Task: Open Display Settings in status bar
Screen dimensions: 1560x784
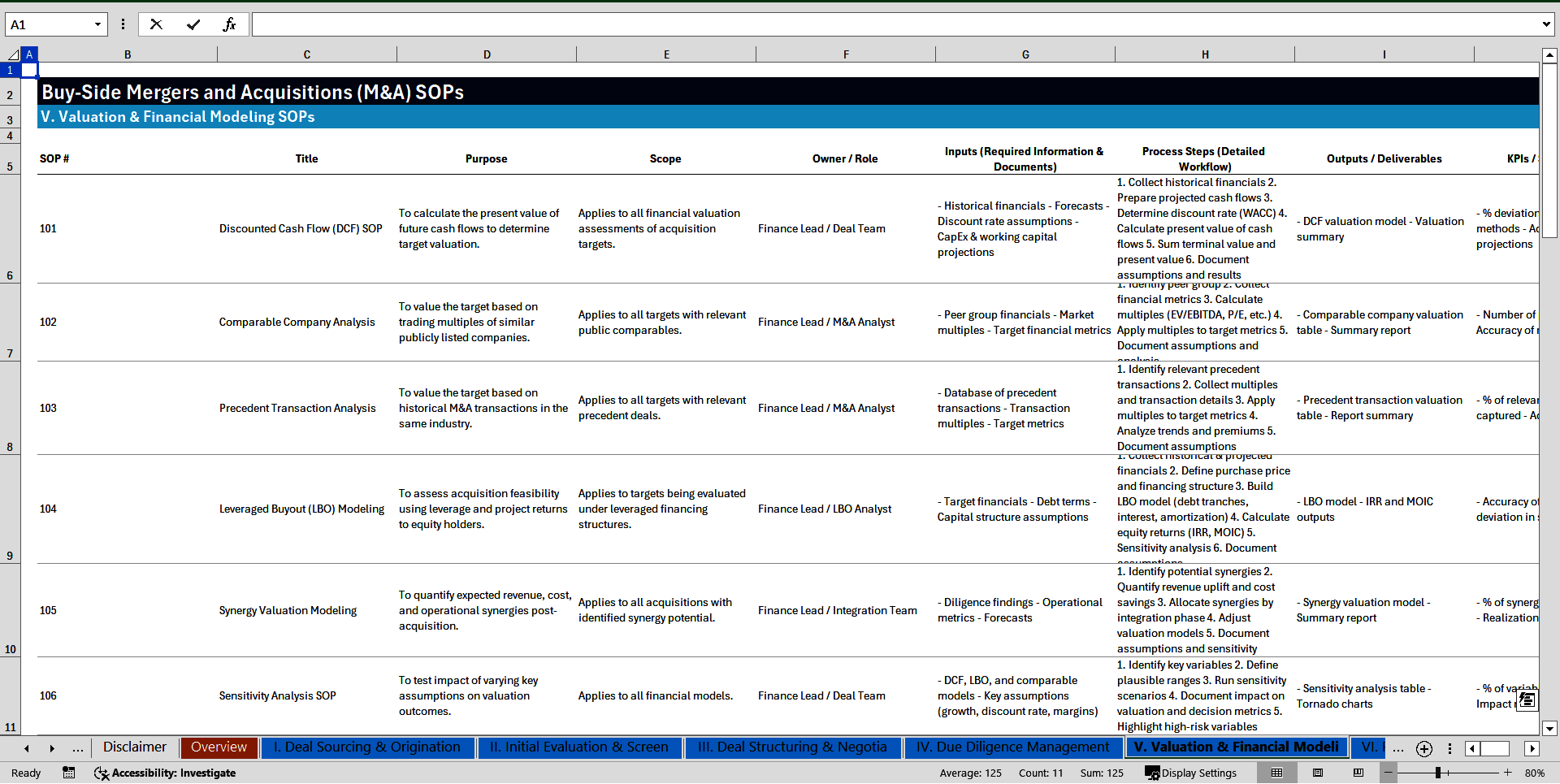Action: 1190,773
